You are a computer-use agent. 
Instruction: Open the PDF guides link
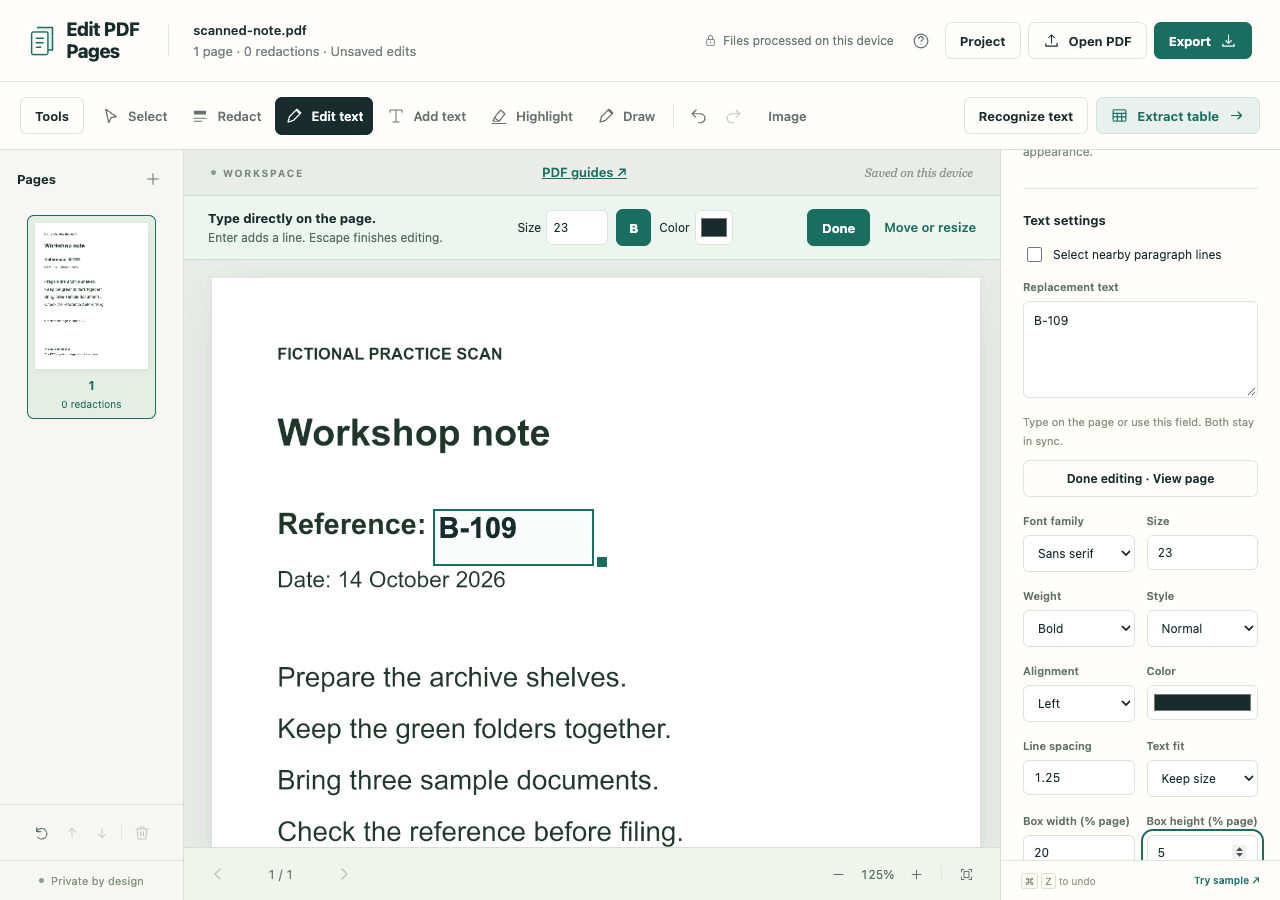pos(584,172)
